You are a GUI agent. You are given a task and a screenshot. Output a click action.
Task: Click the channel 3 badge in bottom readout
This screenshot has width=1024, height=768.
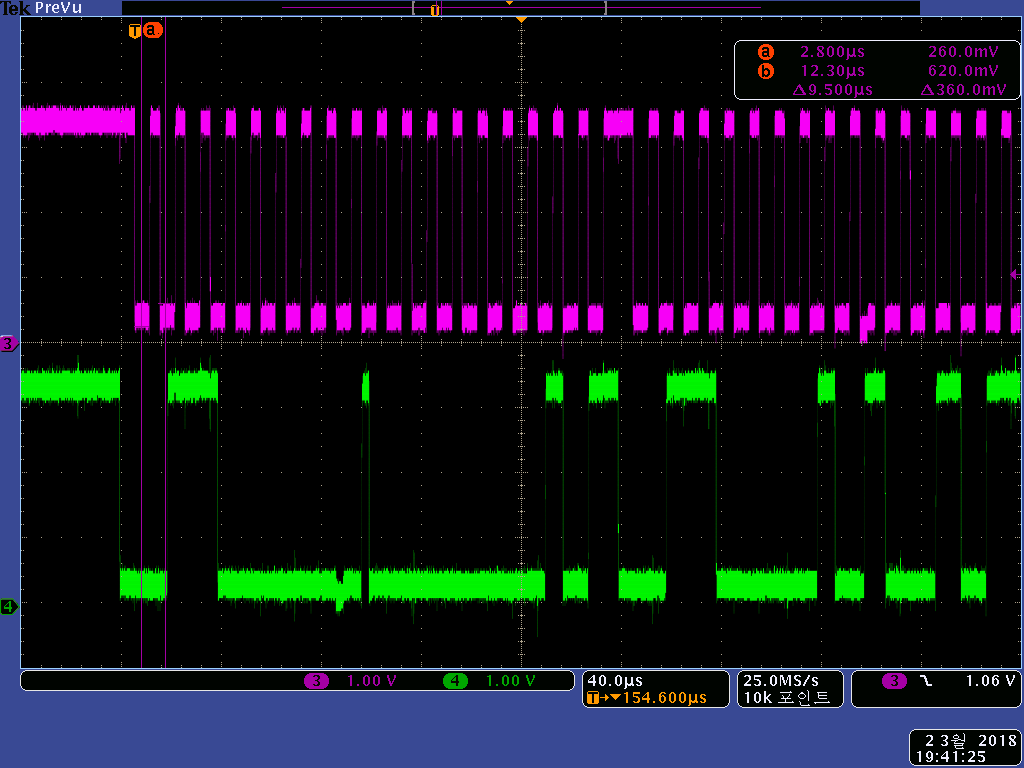317,681
